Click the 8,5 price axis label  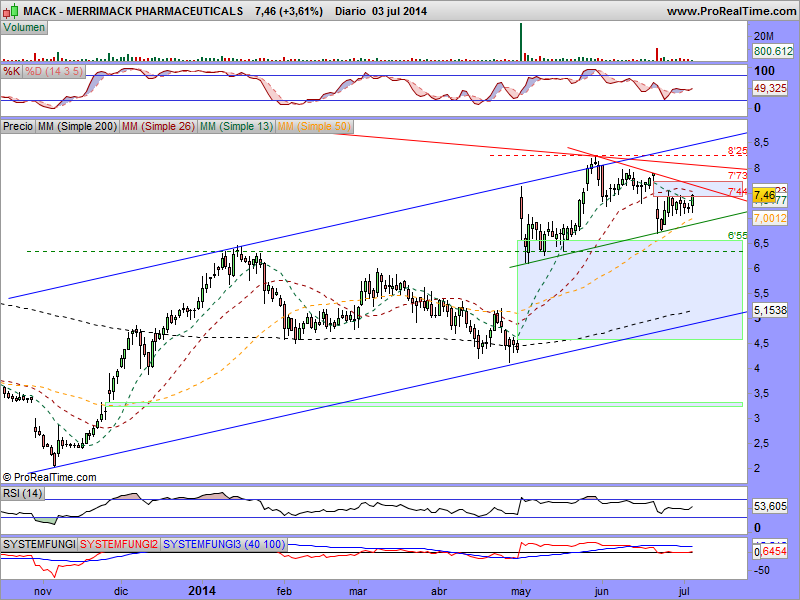coord(761,143)
